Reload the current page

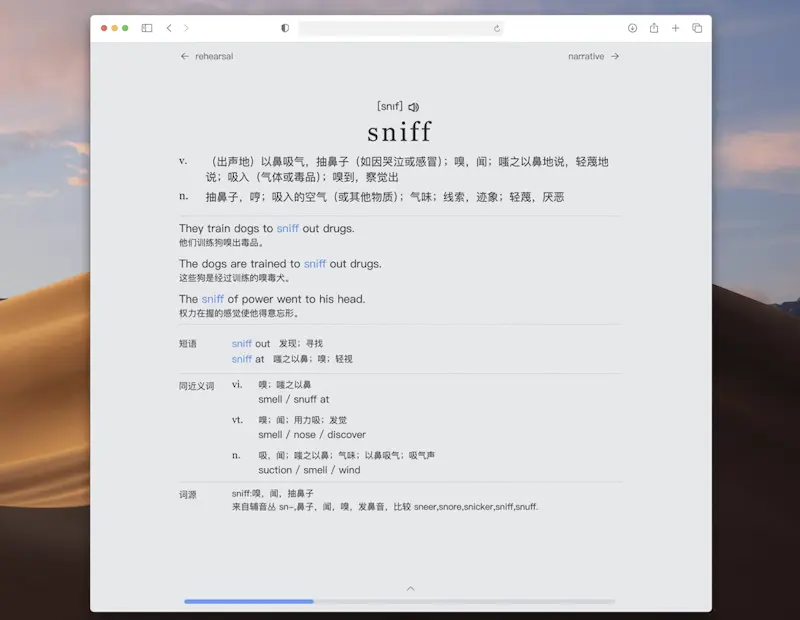point(496,29)
